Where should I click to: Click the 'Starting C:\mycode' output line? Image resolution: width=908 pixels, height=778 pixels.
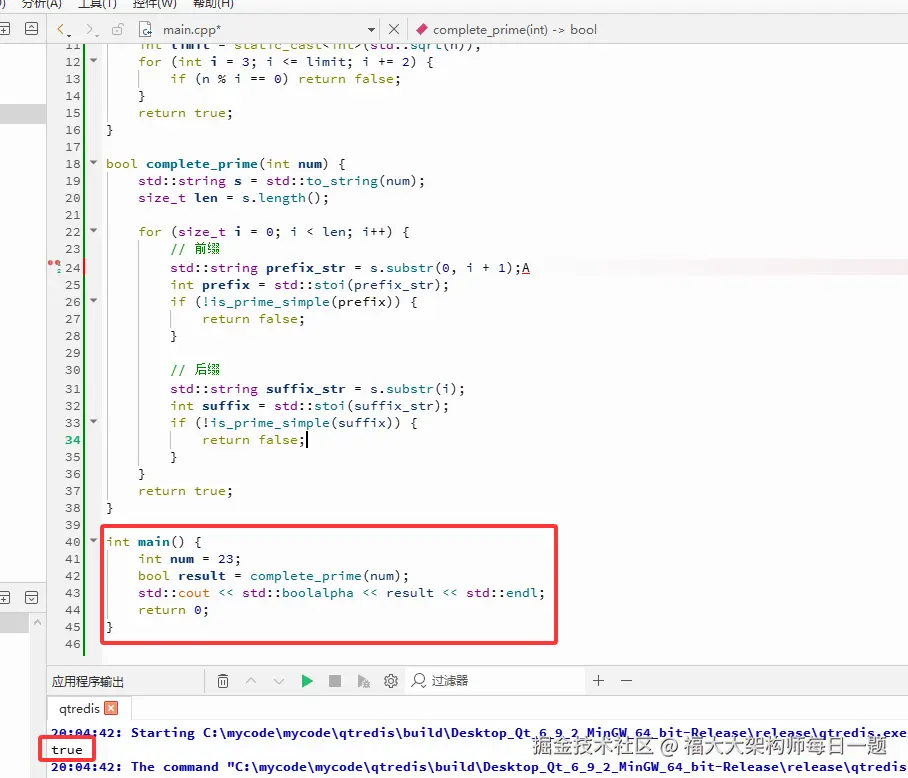click(478, 733)
